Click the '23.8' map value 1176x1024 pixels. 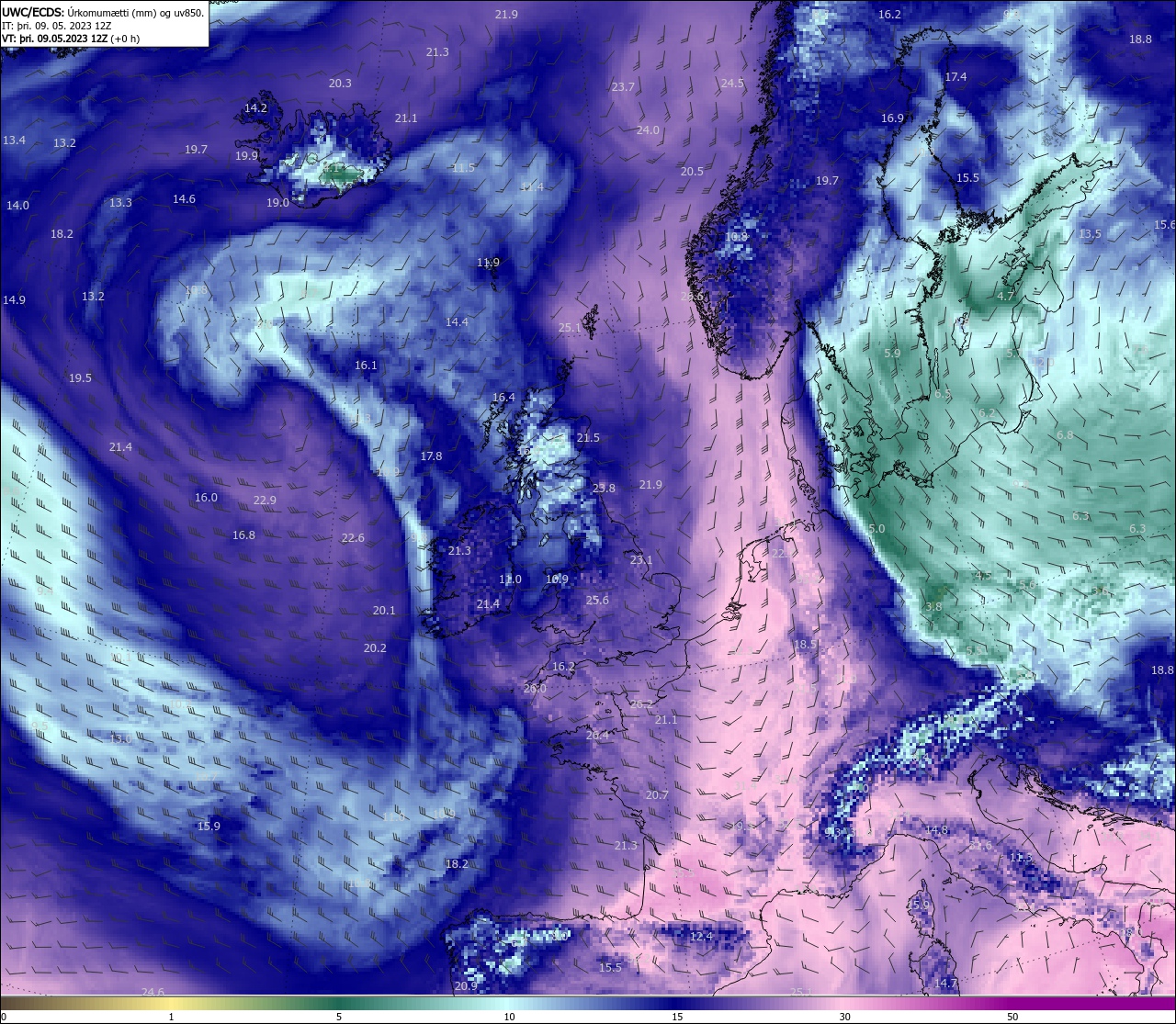(604, 489)
